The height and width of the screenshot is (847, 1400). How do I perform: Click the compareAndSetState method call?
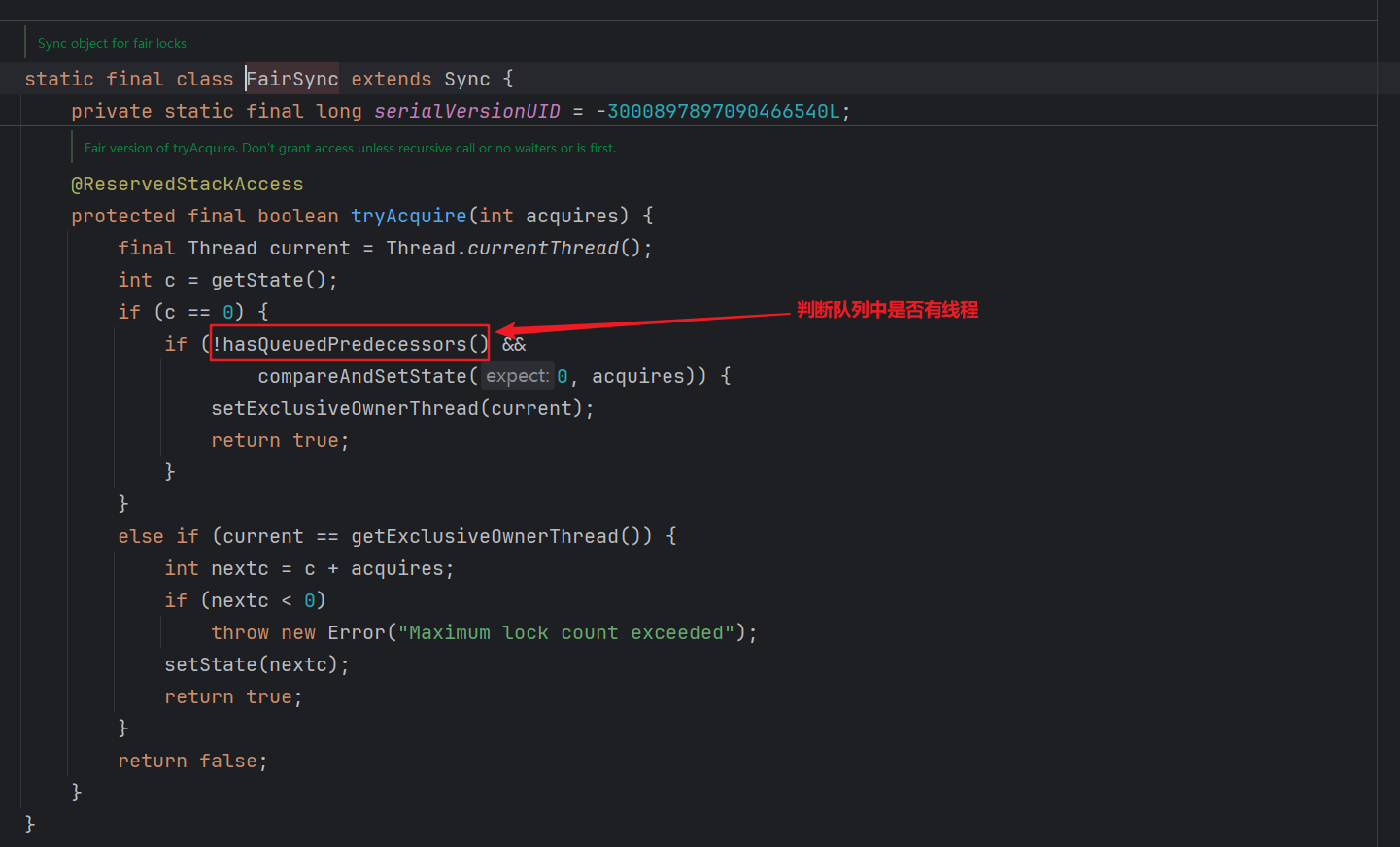362,376
